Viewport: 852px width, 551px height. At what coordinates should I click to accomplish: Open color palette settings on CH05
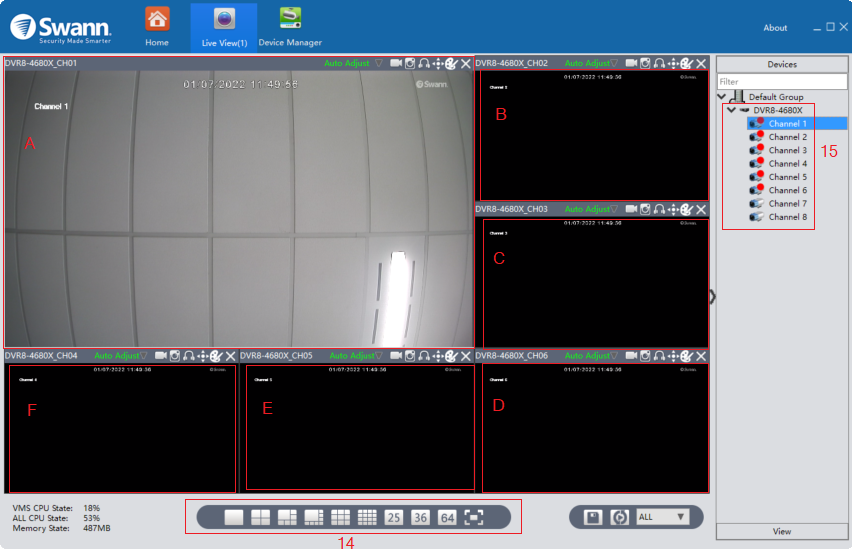[x=451, y=356]
